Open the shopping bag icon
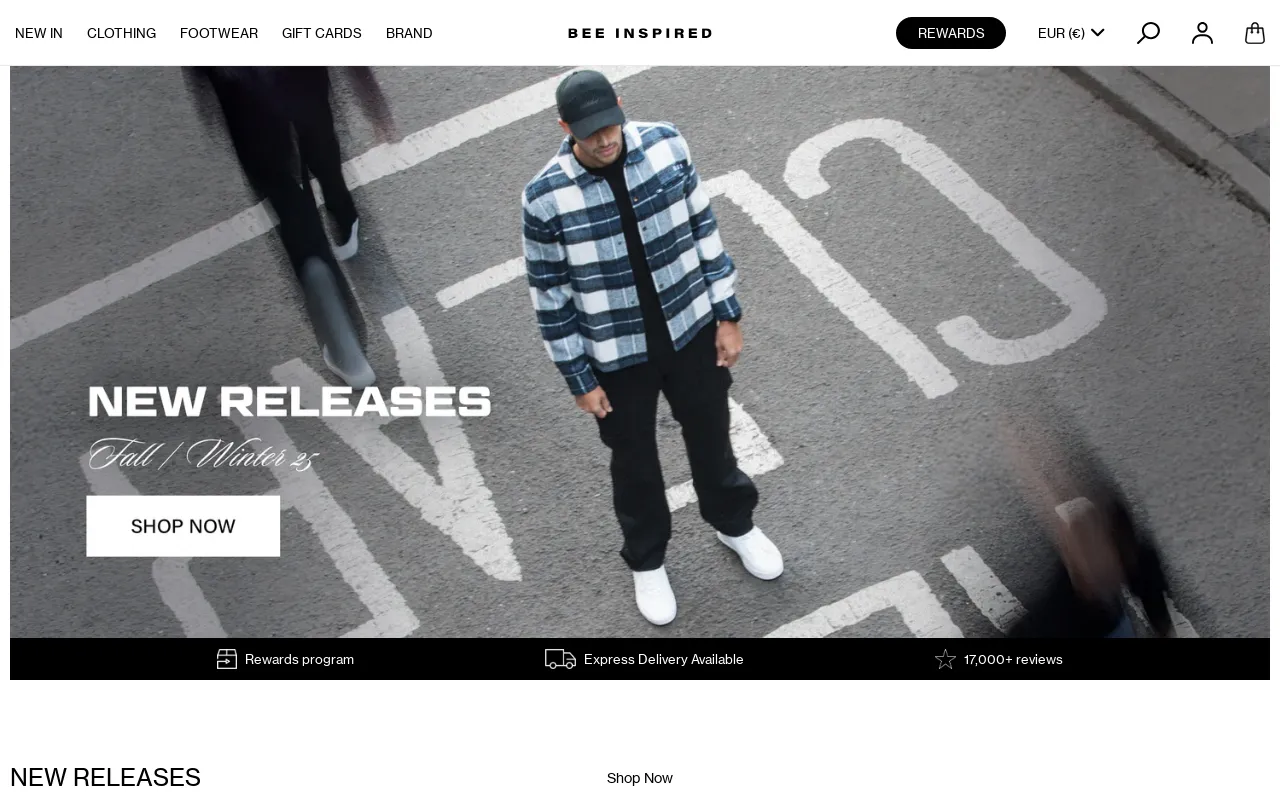Image resolution: width=1280 pixels, height=800 pixels. (1255, 33)
